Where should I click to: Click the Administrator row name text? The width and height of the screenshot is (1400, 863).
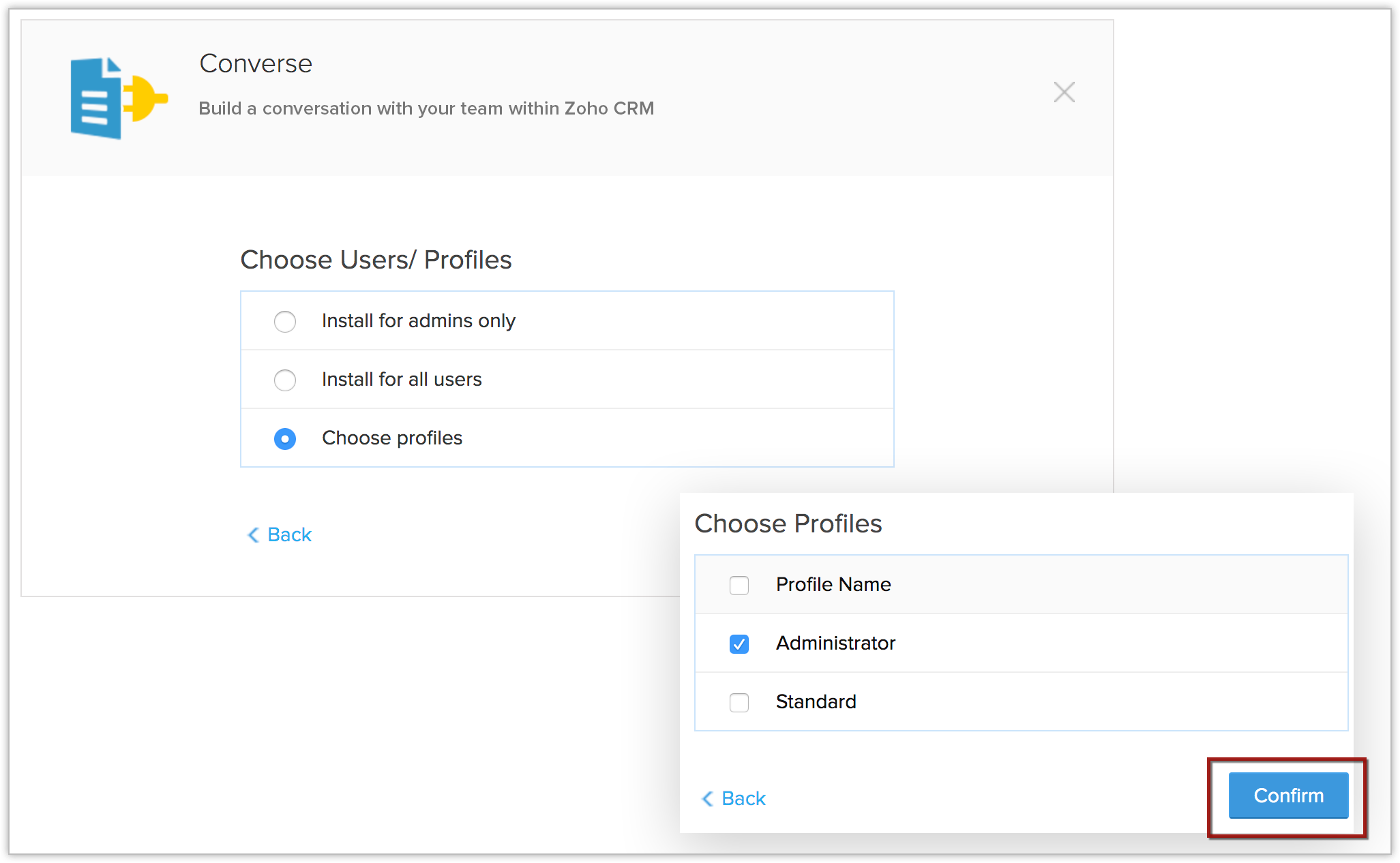(835, 643)
